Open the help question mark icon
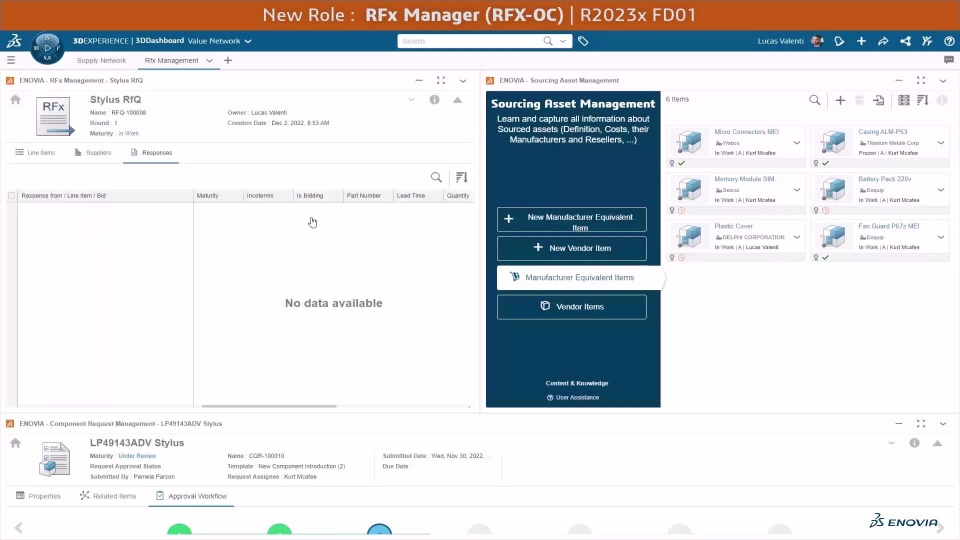This screenshot has height=540, width=960. (x=949, y=41)
